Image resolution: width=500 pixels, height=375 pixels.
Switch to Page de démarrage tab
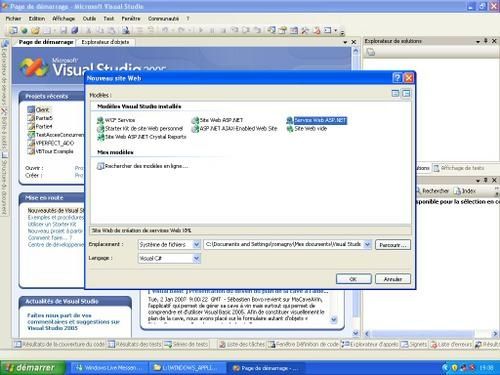coord(46,42)
